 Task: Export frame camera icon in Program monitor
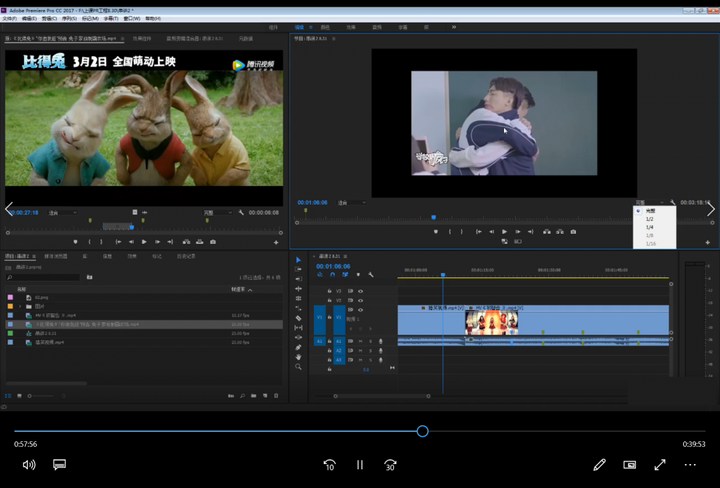573,232
